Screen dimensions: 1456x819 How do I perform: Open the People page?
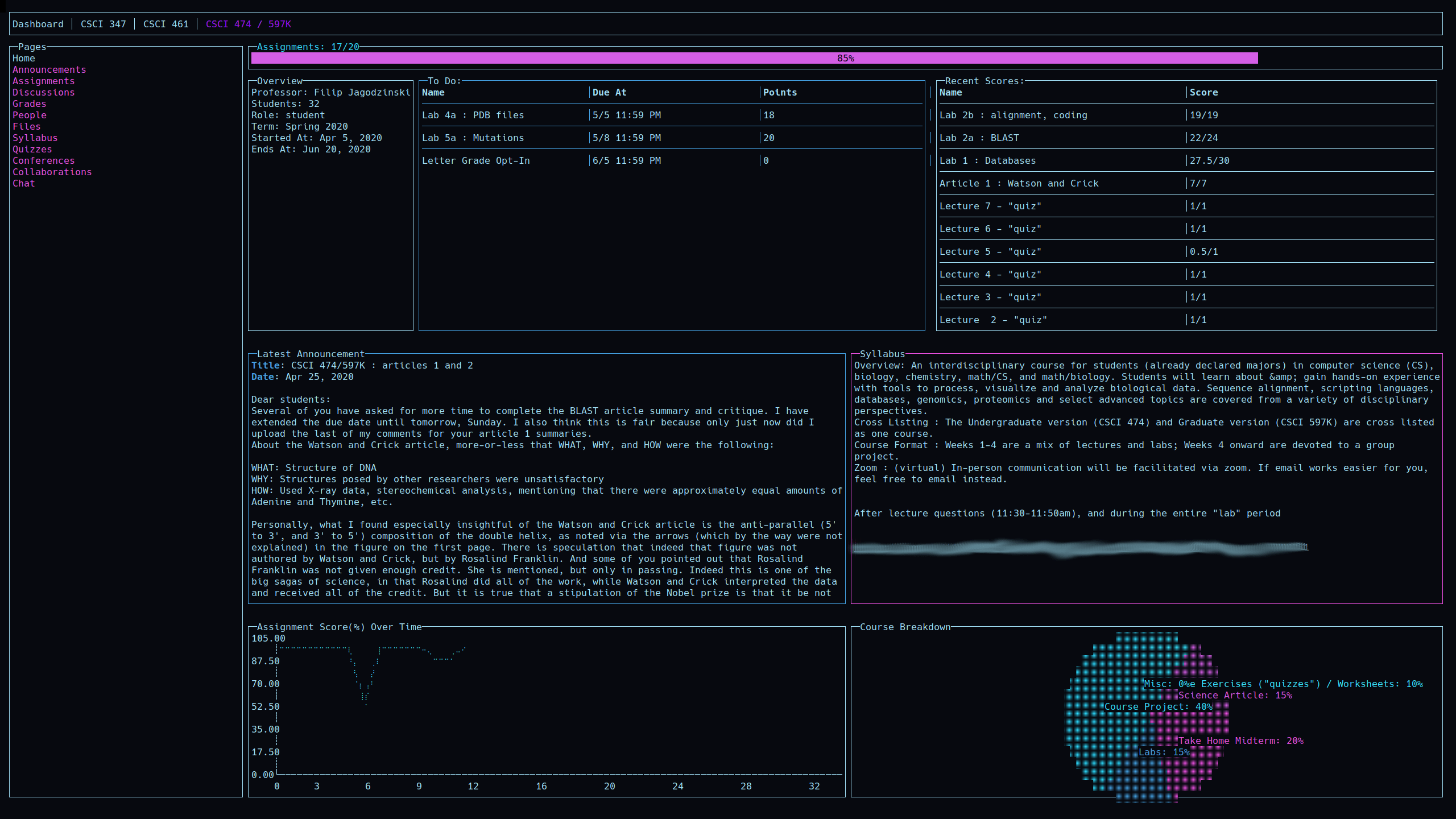(30, 115)
